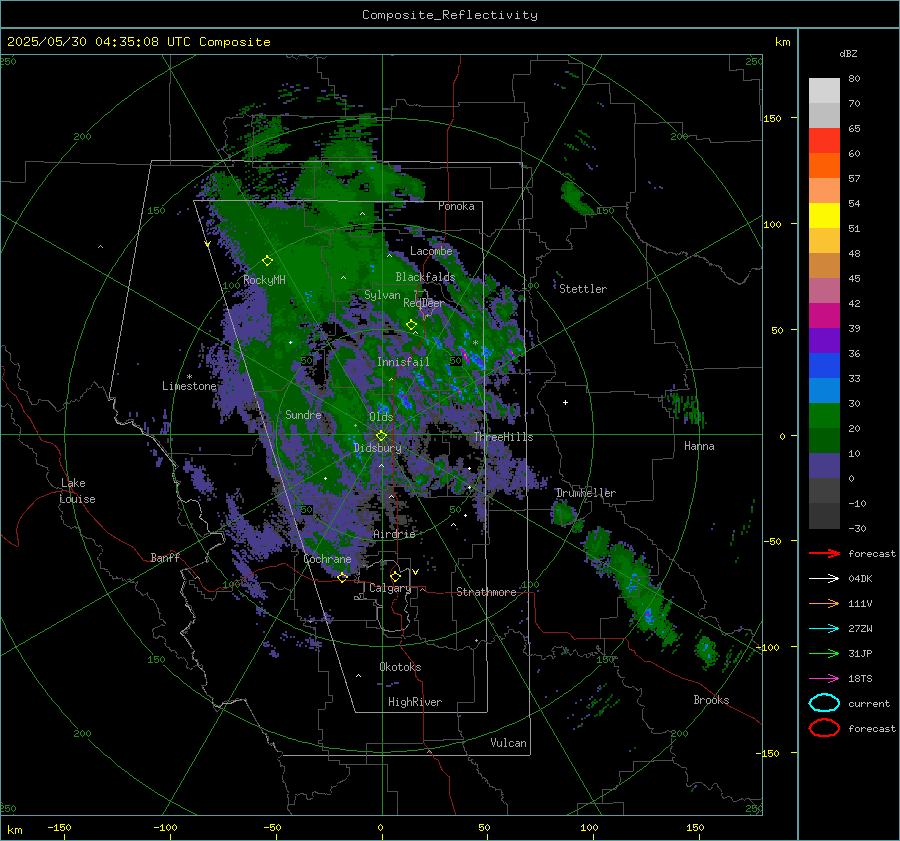
Task: Select the 20 dBZ green swatch
Action: [824, 415]
